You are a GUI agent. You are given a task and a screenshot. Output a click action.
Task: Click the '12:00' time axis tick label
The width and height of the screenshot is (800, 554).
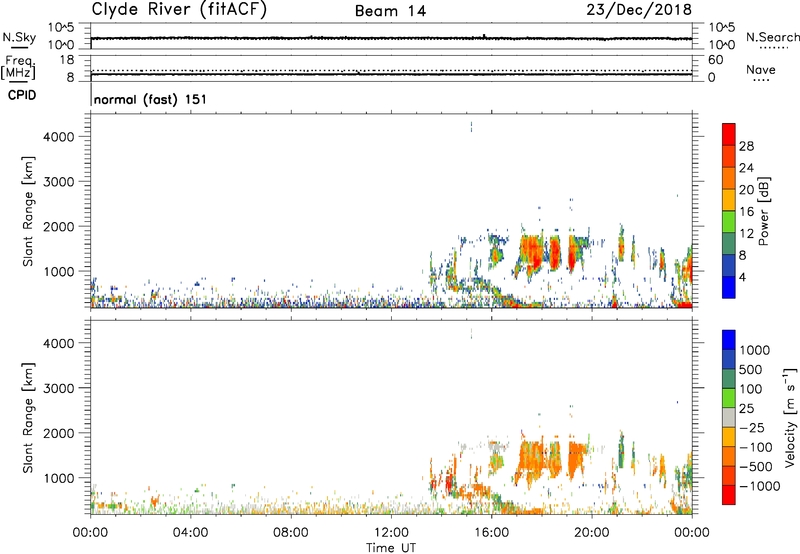391,533
